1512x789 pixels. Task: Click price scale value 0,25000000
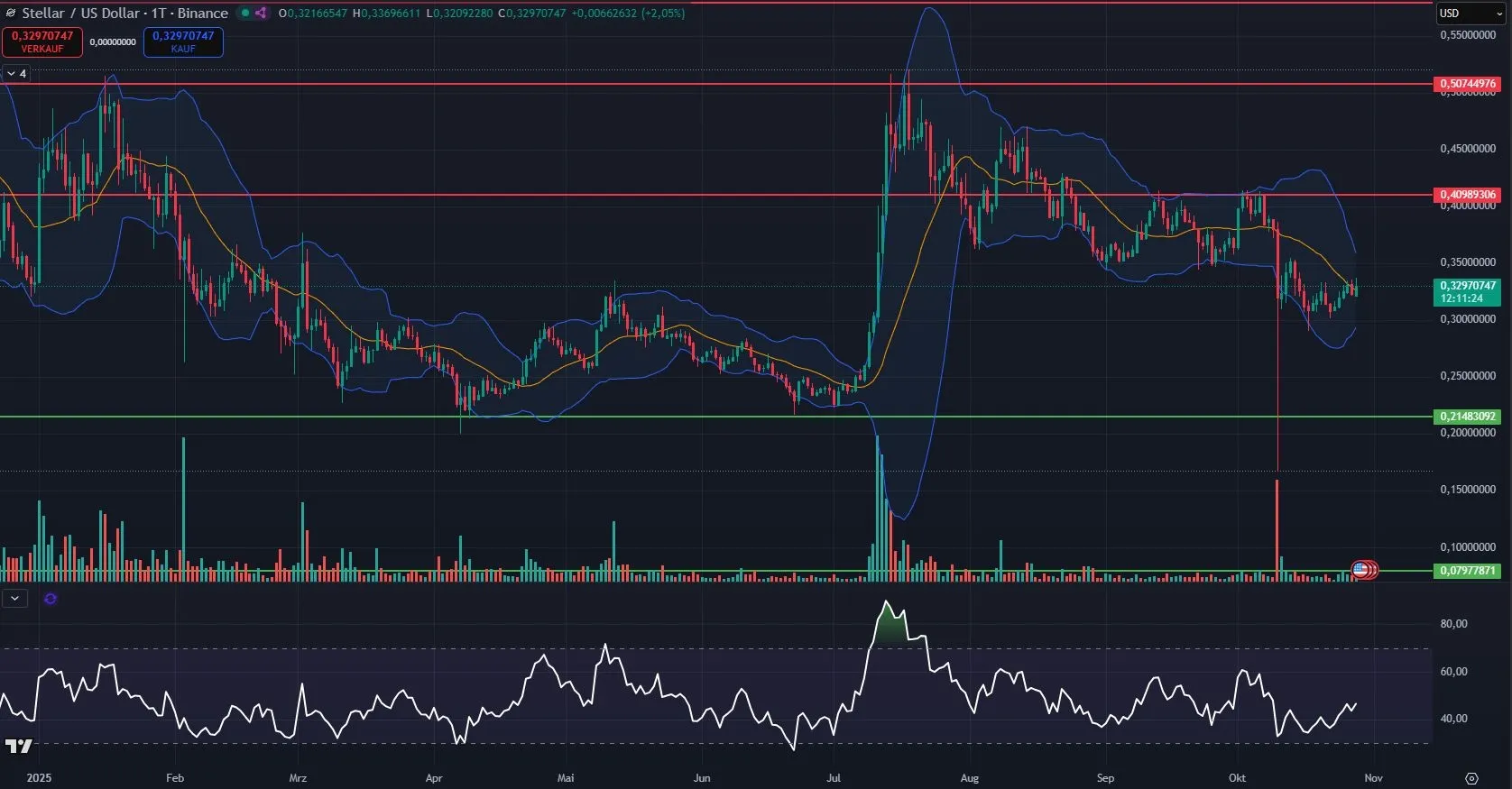point(1468,376)
